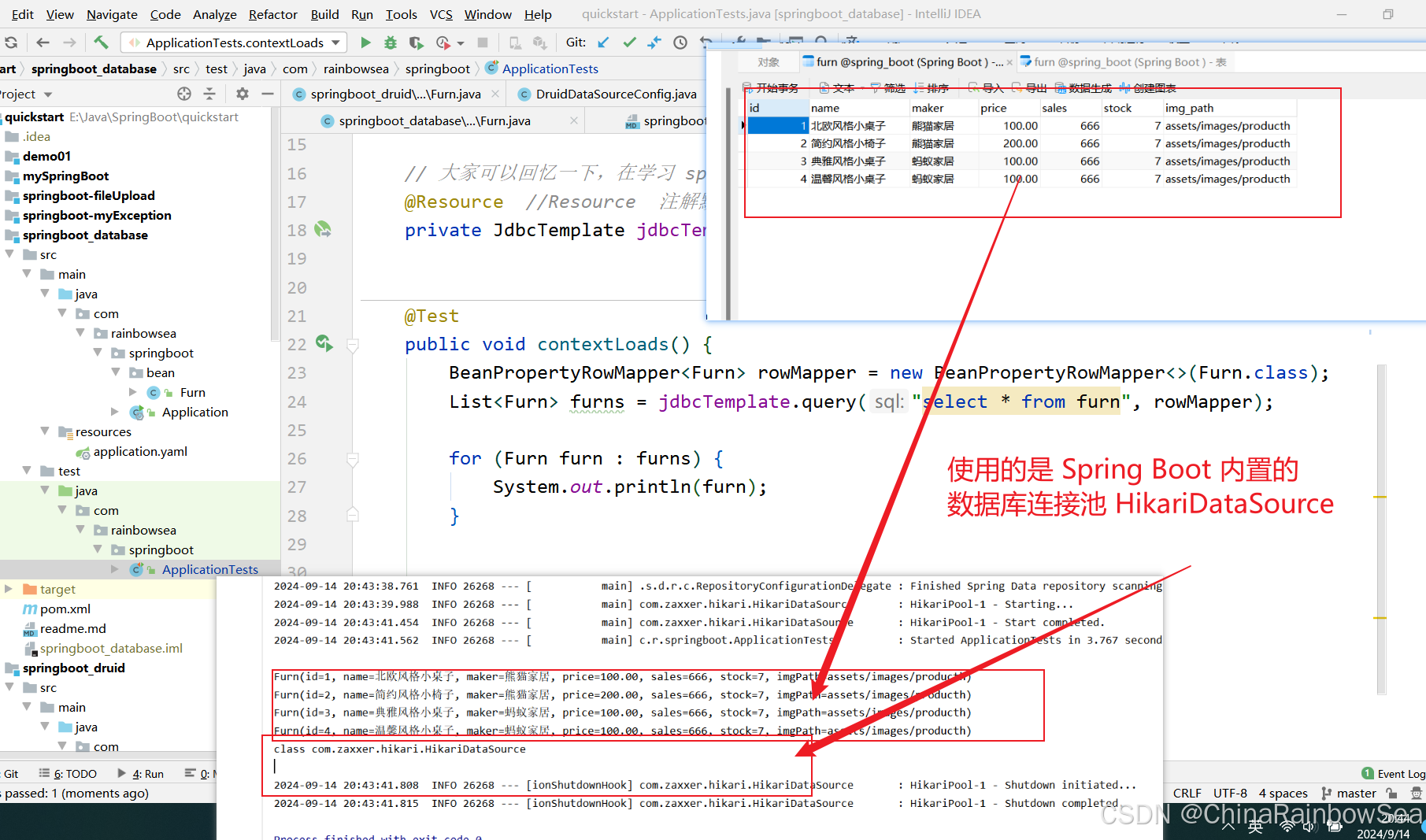This screenshot has width=1426, height=840.
Task: Fold the contextLoads method at line 22
Action: [353, 345]
